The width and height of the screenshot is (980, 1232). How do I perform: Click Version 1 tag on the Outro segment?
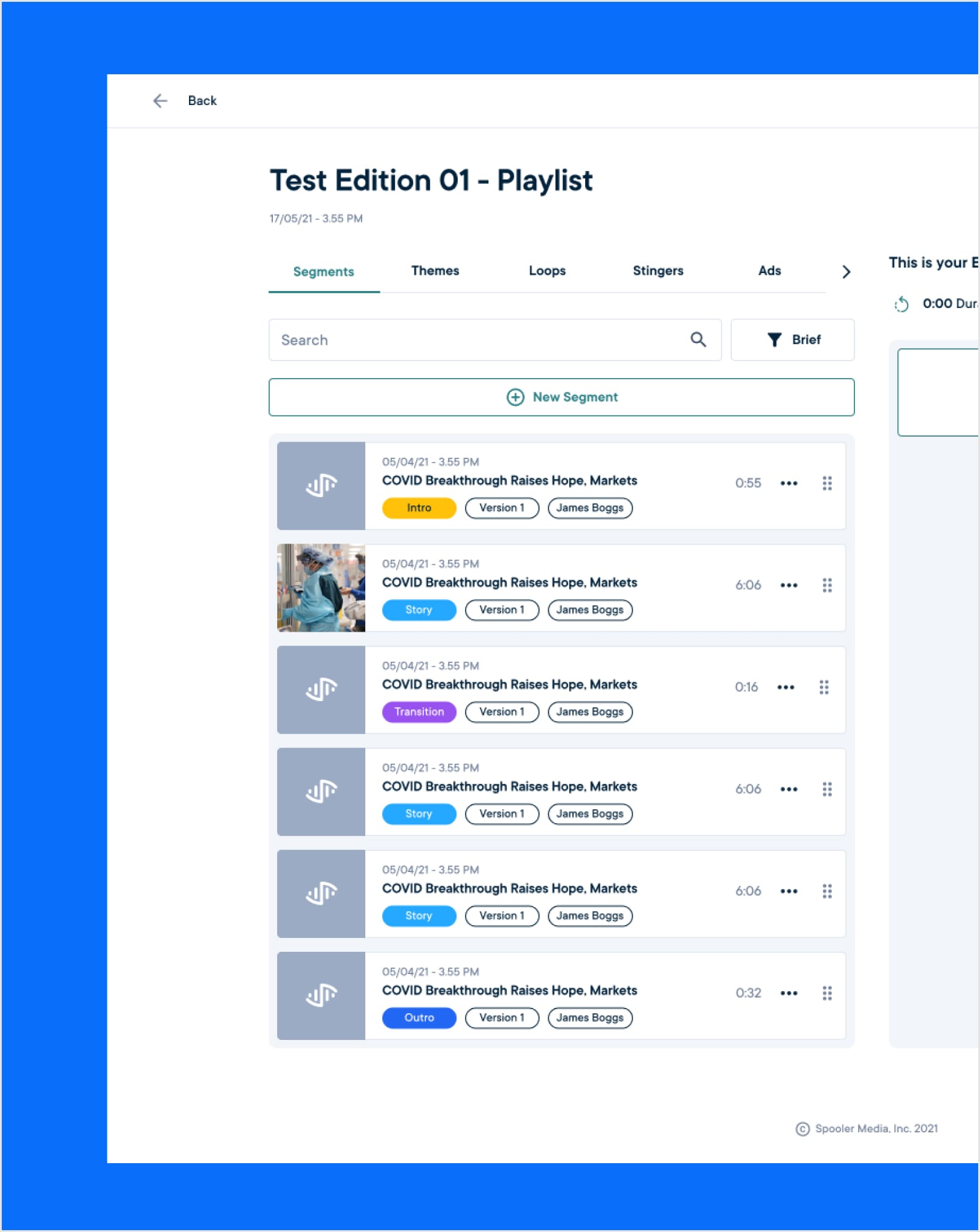tap(502, 1018)
